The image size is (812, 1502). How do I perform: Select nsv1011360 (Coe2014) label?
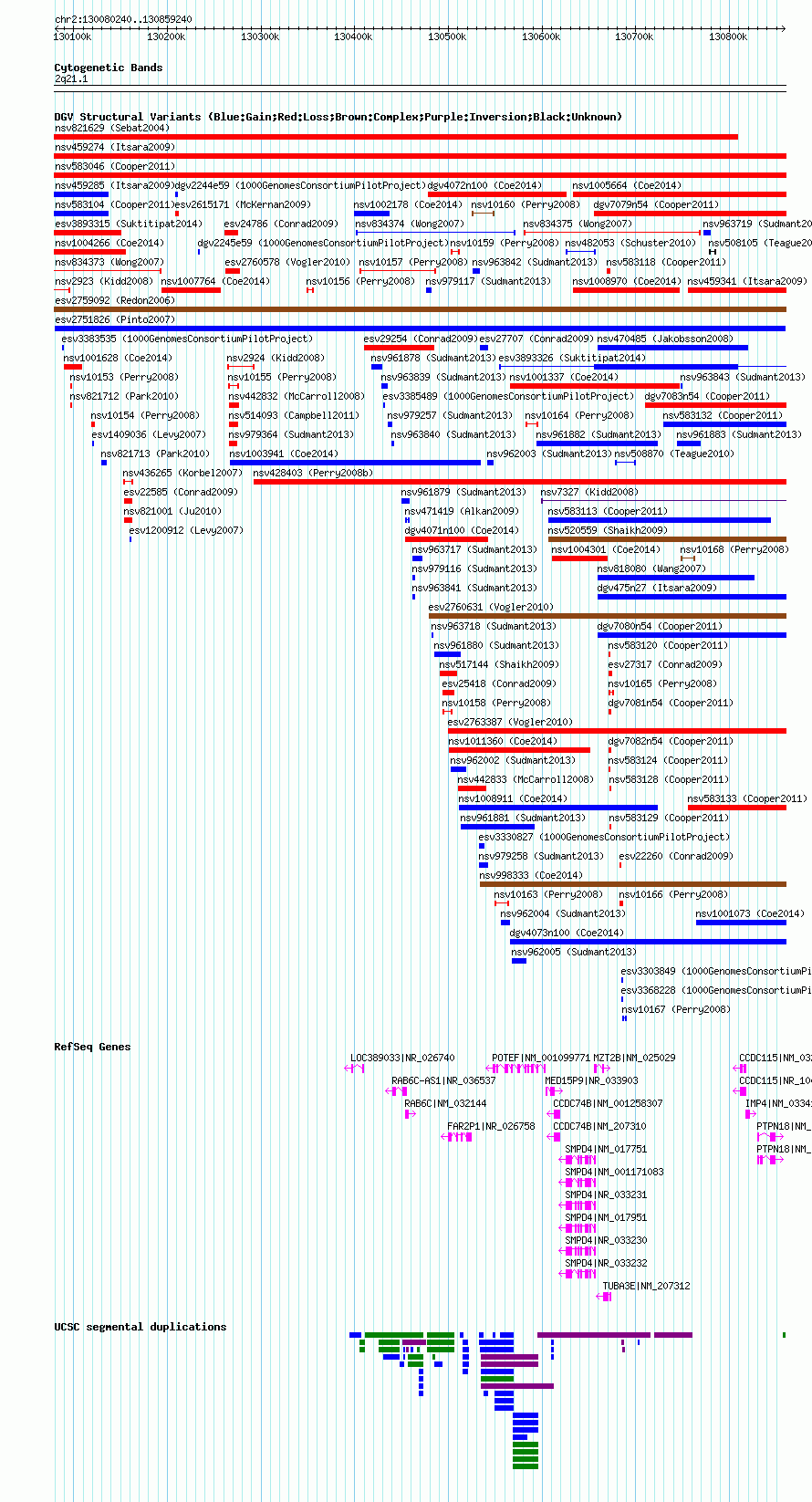pyautogui.click(x=503, y=741)
